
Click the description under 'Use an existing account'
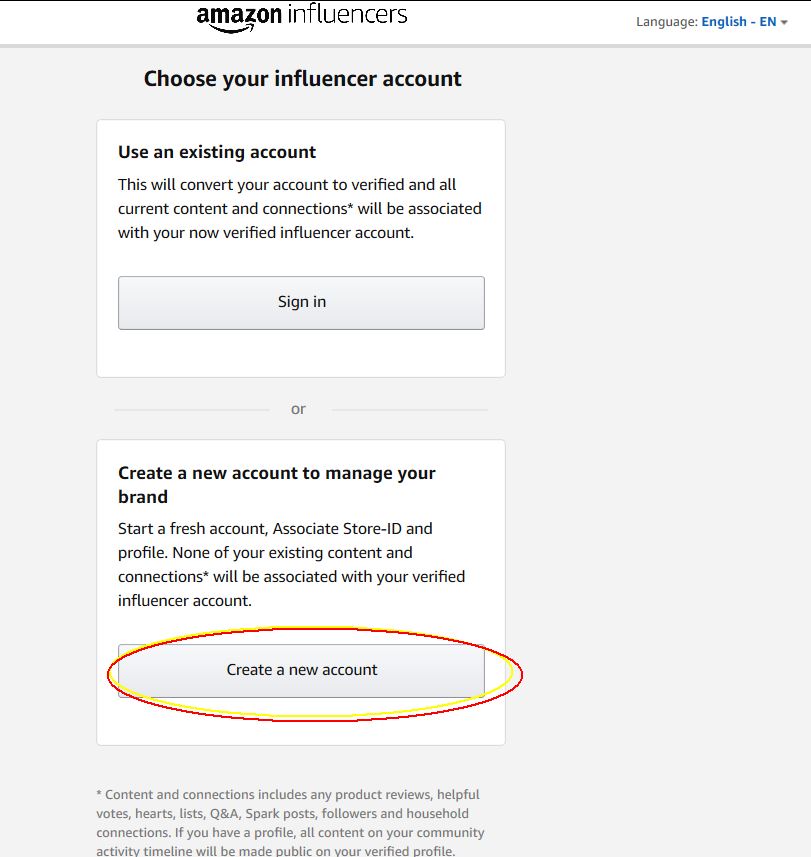pos(299,208)
